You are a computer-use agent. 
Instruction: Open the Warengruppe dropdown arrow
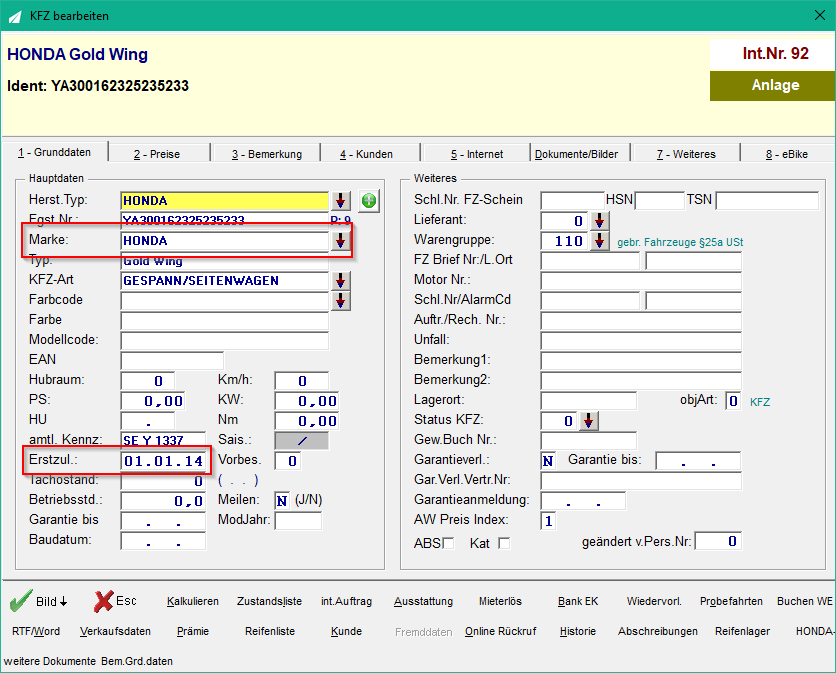(x=600, y=241)
